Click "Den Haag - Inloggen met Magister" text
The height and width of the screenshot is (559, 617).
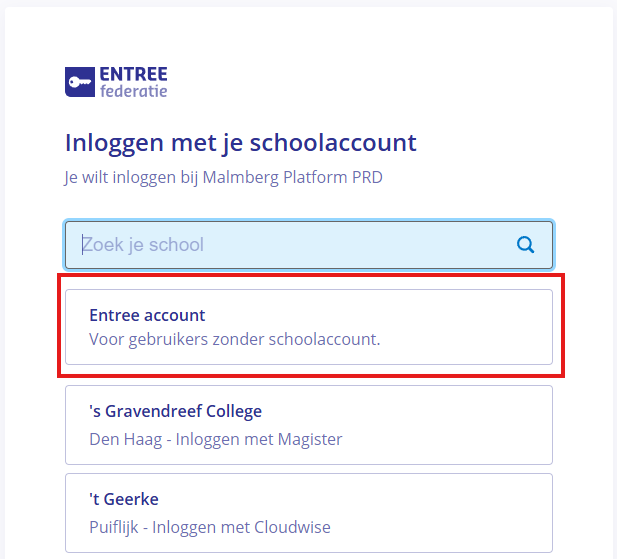[216, 439]
